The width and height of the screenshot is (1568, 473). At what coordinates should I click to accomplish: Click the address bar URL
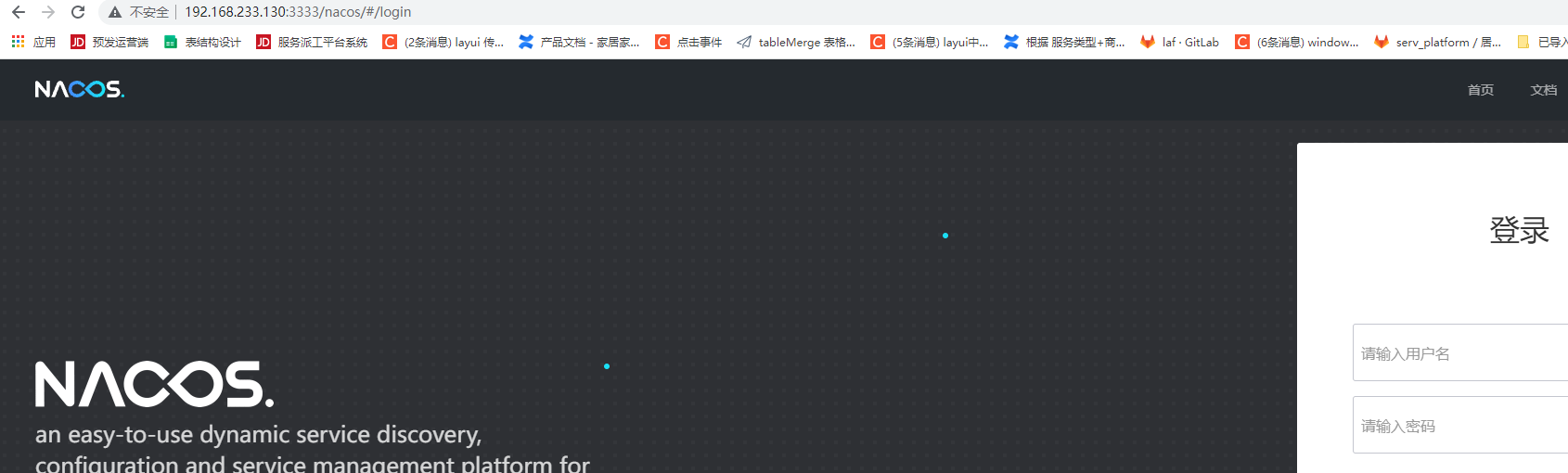298,12
